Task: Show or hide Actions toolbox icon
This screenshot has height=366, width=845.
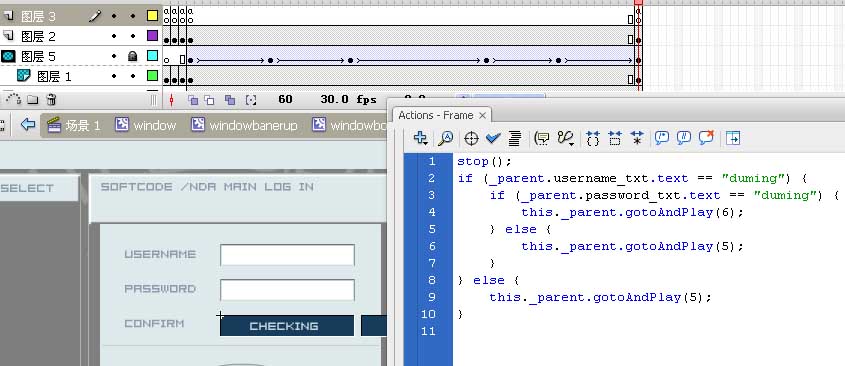Action: [733, 138]
